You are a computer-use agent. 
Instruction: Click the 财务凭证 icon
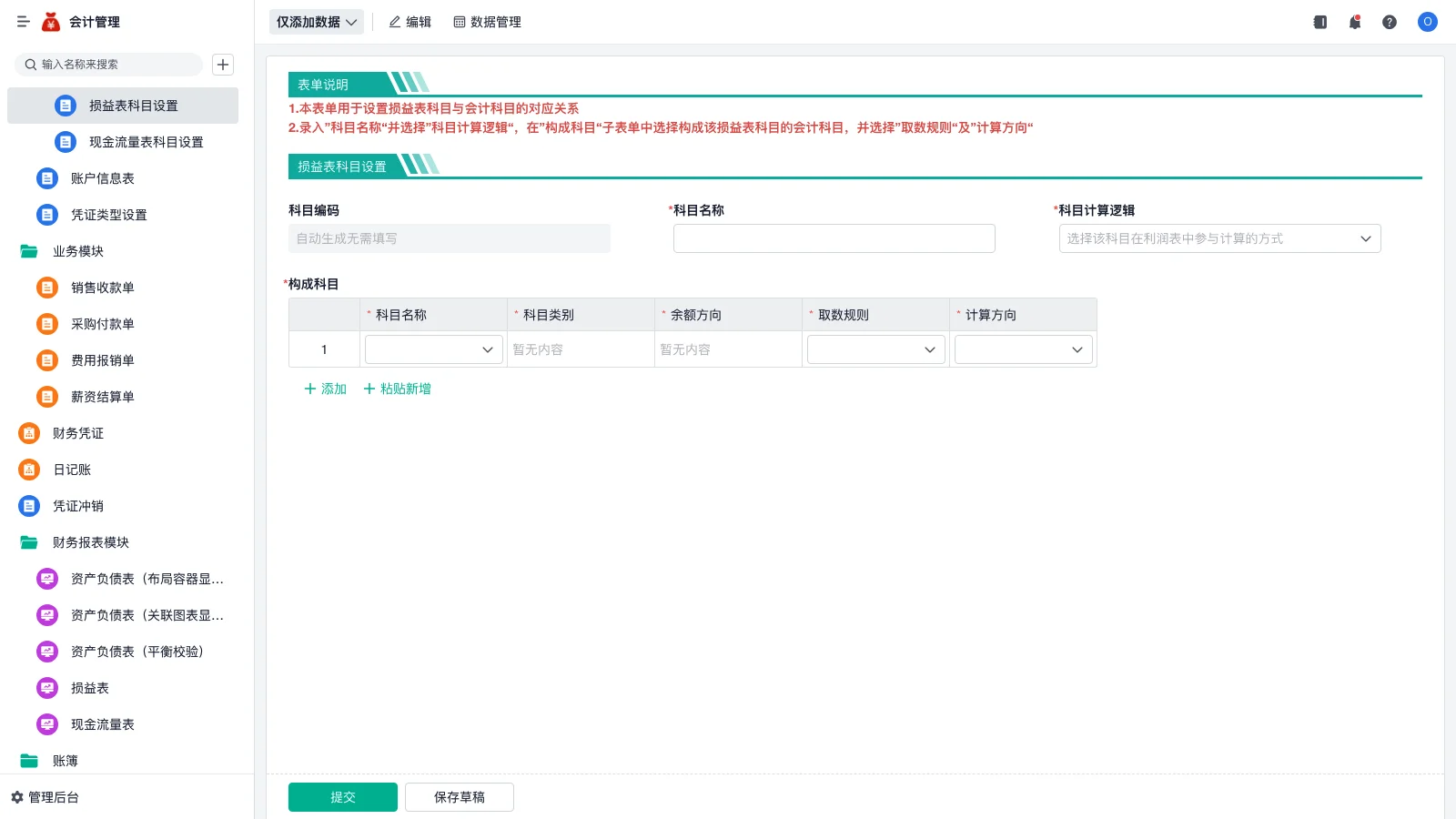pyautogui.click(x=29, y=433)
